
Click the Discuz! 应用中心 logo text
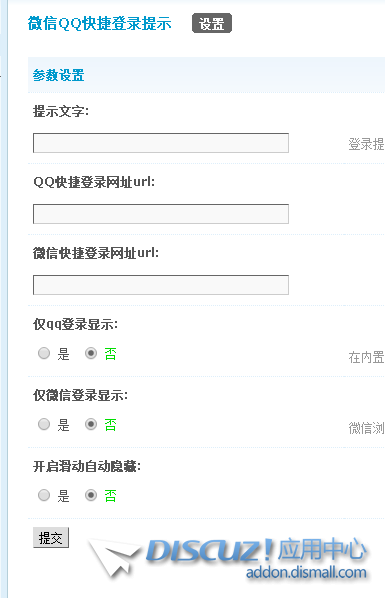coord(256,550)
